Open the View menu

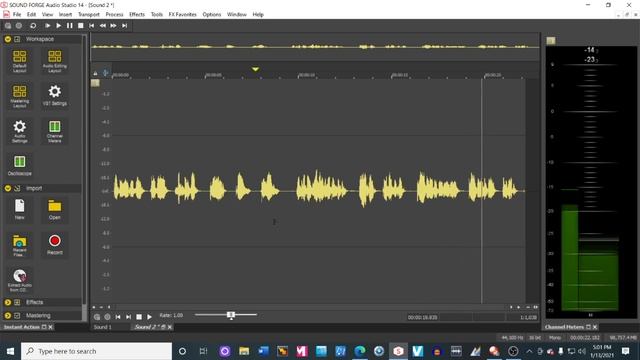(47, 14)
